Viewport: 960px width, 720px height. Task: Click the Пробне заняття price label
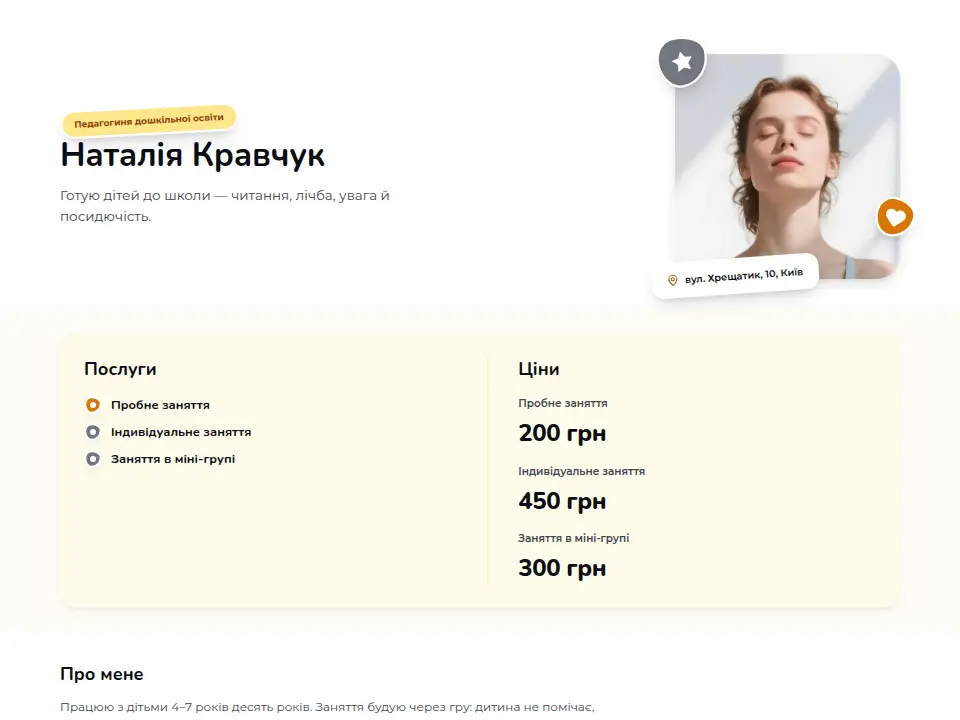click(563, 403)
